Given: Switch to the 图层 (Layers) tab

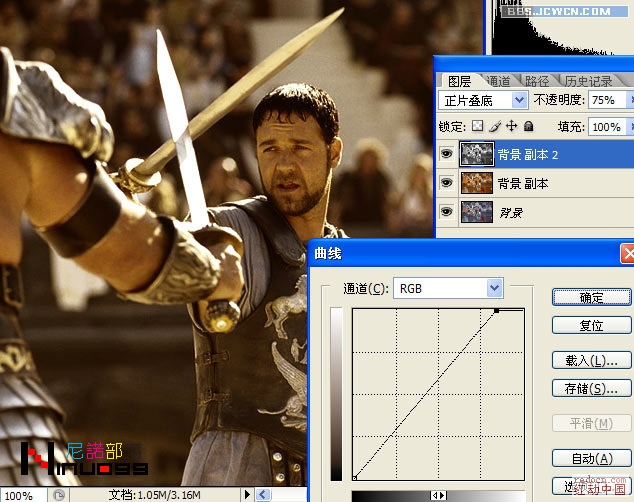Looking at the screenshot, I should [459, 81].
